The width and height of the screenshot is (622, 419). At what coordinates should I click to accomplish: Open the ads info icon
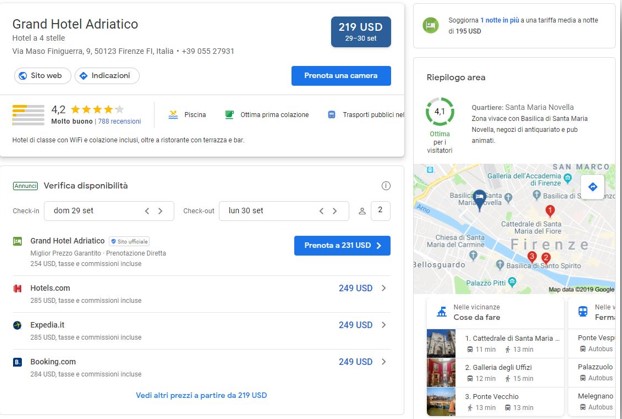coord(386,186)
